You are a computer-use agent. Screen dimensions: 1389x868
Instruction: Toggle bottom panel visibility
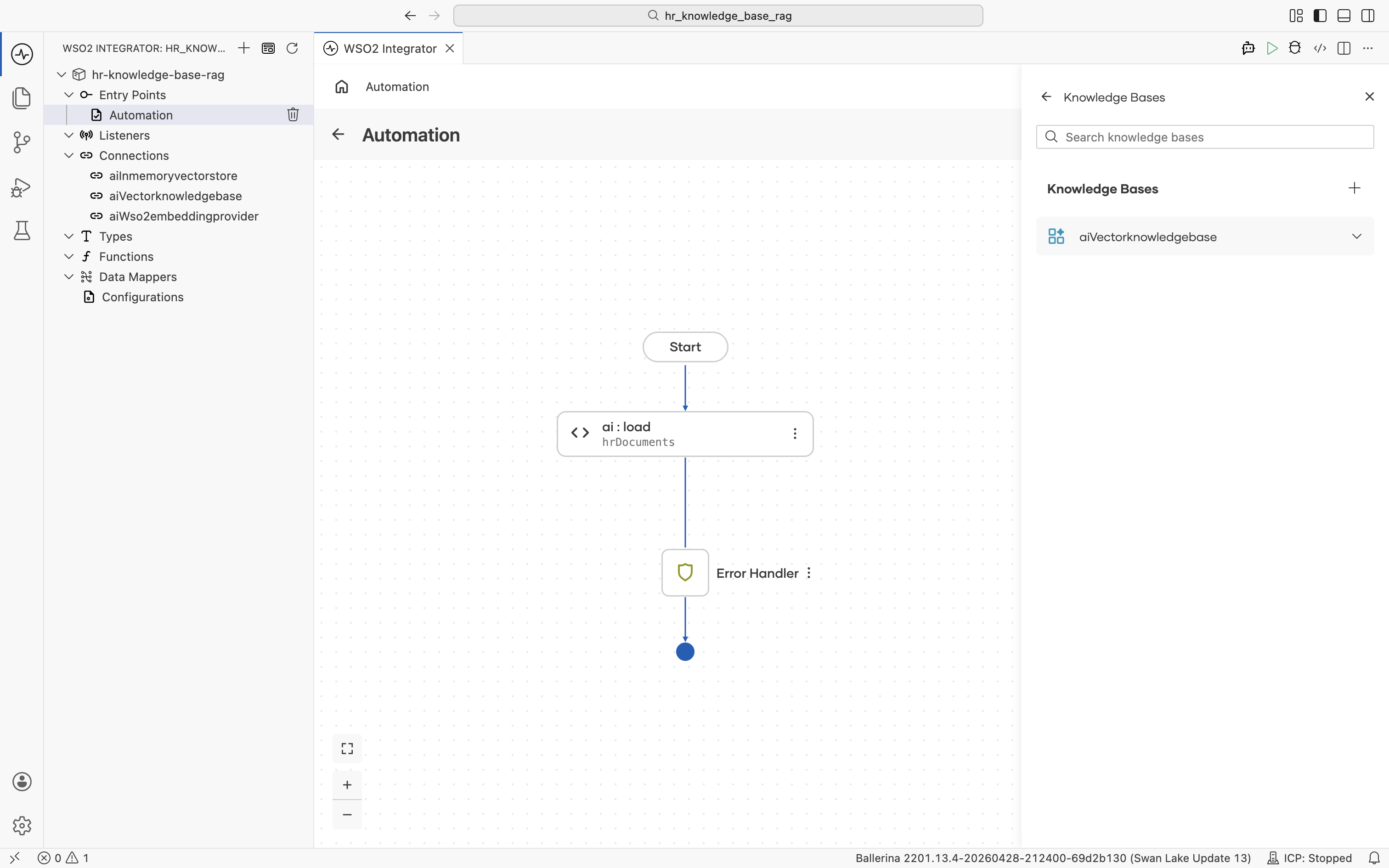[x=1344, y=16]
